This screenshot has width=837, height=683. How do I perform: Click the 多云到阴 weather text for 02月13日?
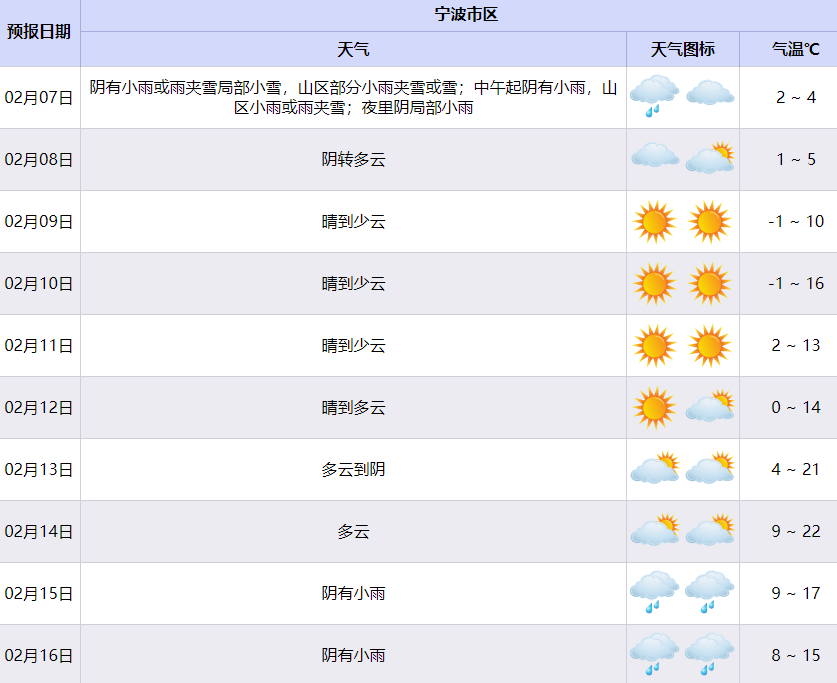[353, 470]
